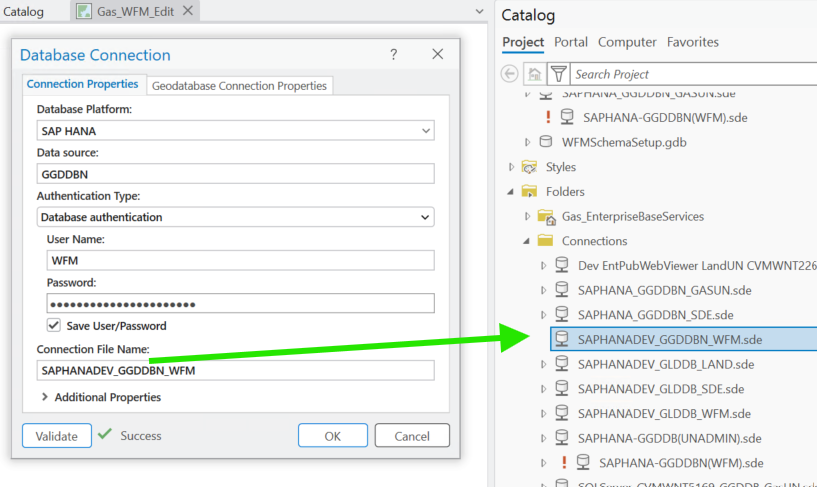This screenshot has width=817, height=487.
Task: Expand the Gas_EnterpriseBaseServices folder node
Action: pyautogui.click(x=527, y=216)
